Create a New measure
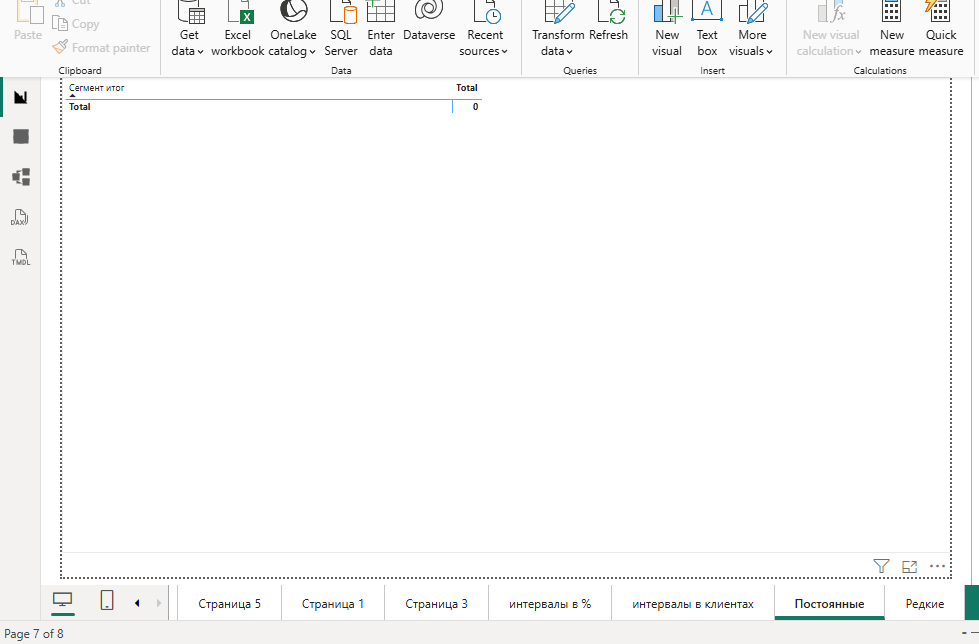The image size is (979, 644). (x=891, y=28)
